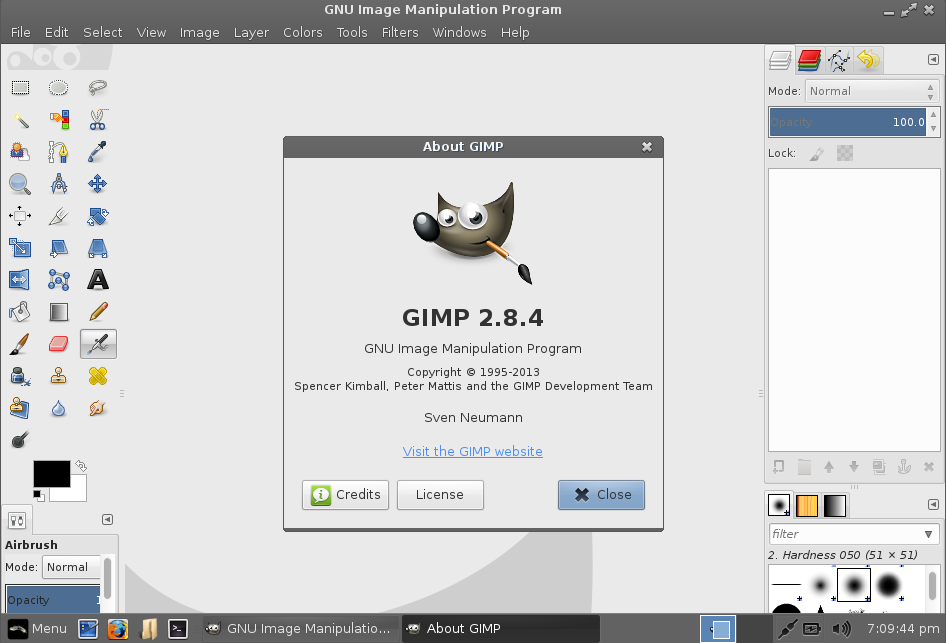Select the Fuzzy Select wand tool

tap(20, 120)
